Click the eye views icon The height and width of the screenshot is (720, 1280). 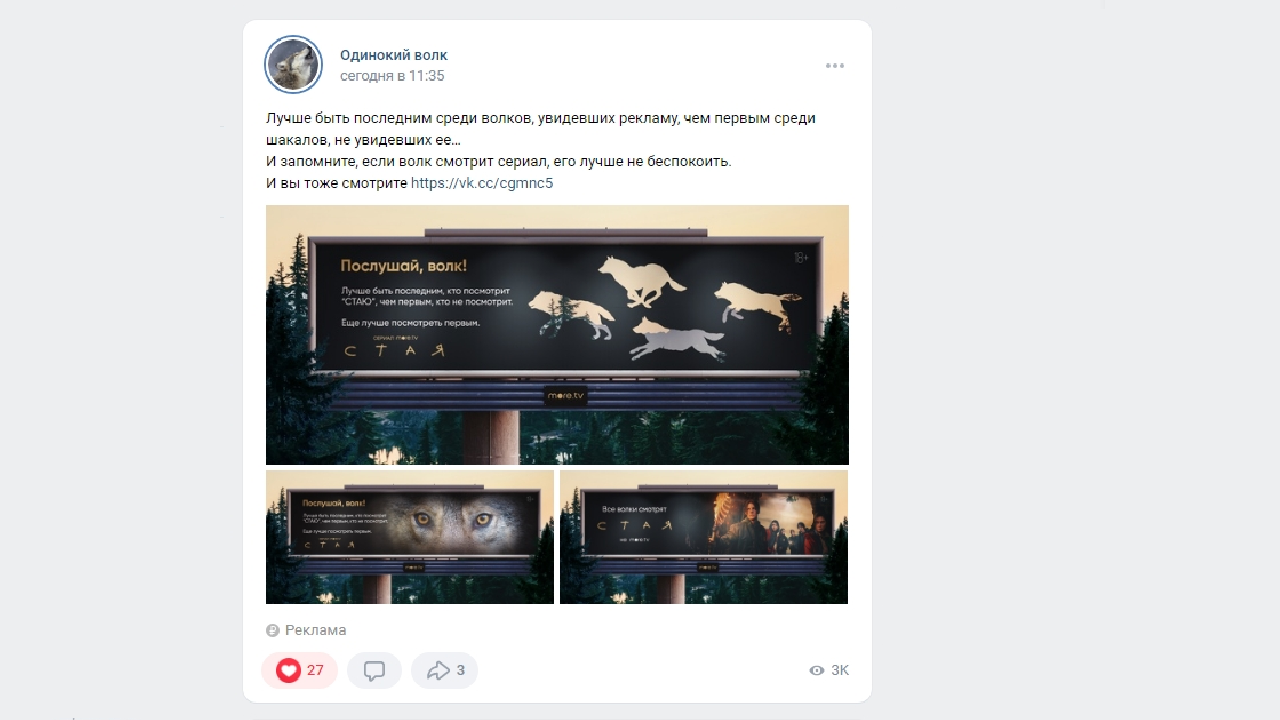tap(817, 670)
